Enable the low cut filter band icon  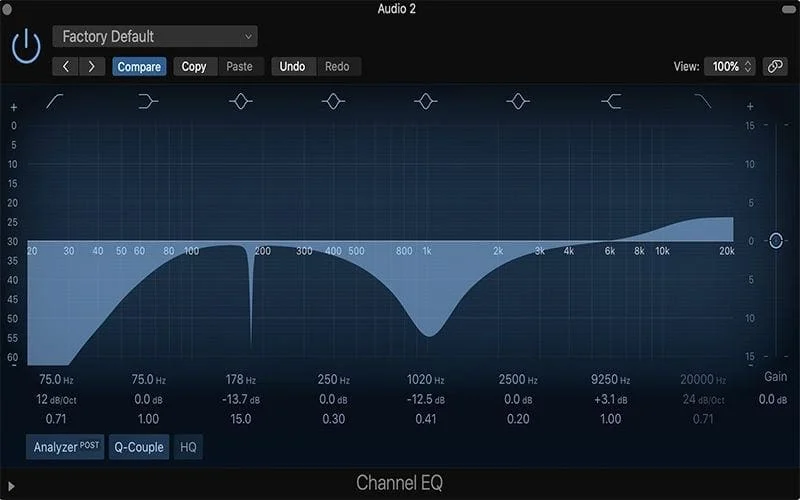tap(55, 102)
